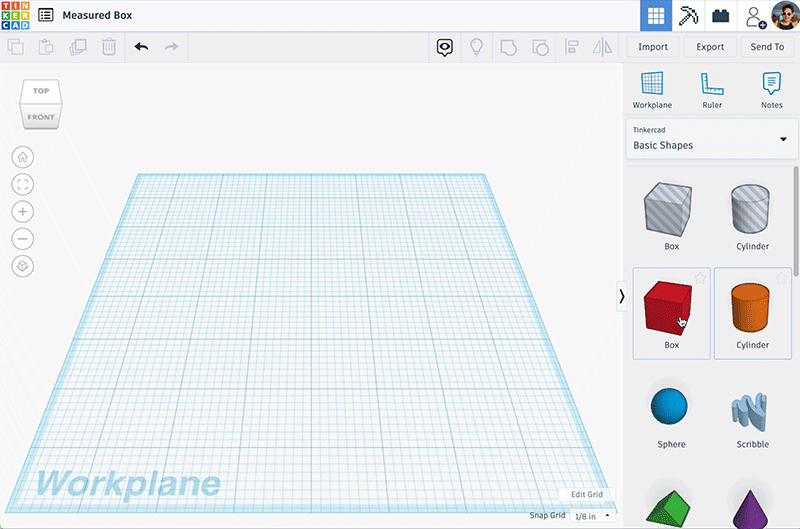Image resolution: width=800 pixels, height=529 pixels.
Task: Open the Snap Grid dropdown
Action: 592,516
